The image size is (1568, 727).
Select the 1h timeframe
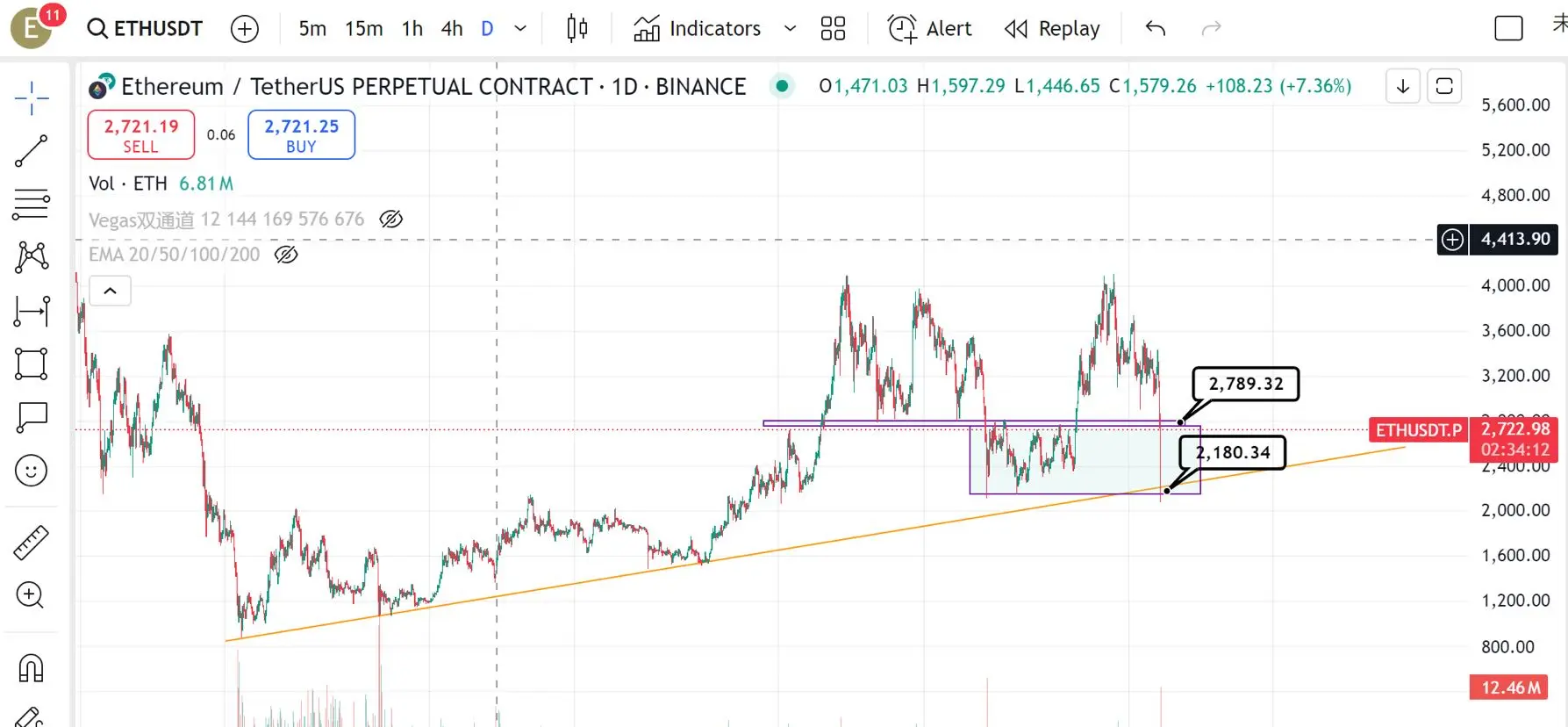click(x=412, y=29)
